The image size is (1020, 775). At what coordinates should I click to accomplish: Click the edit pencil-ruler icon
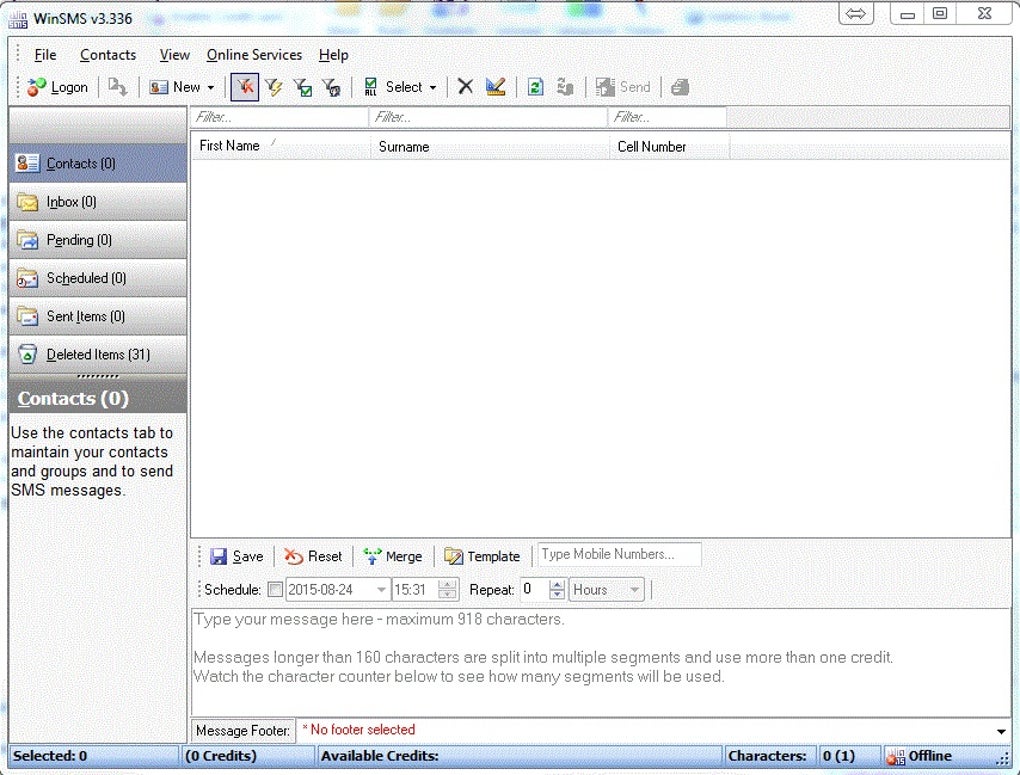click(496, 87)
